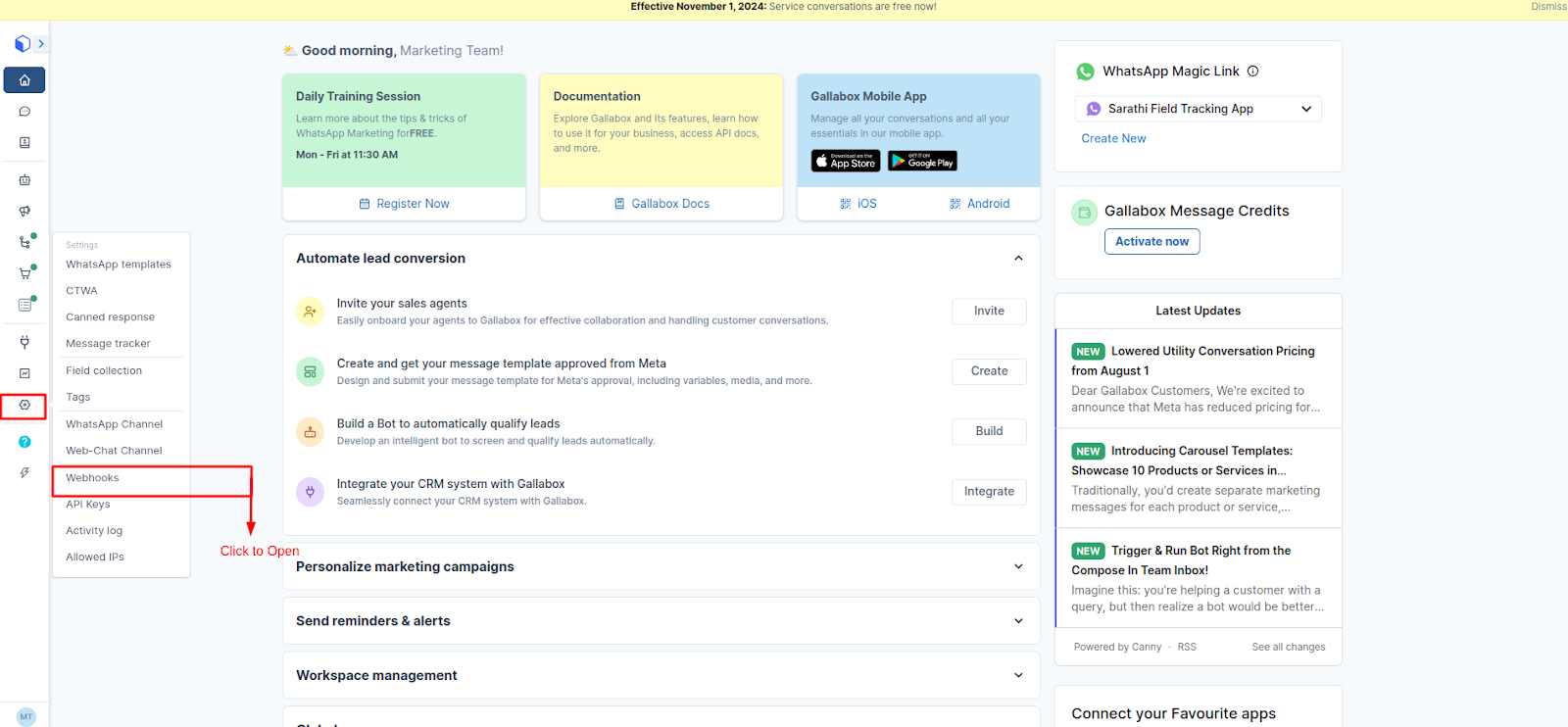
Task: Click the Android QR code link
Action: pyautogui.click(x=979, y=204)
